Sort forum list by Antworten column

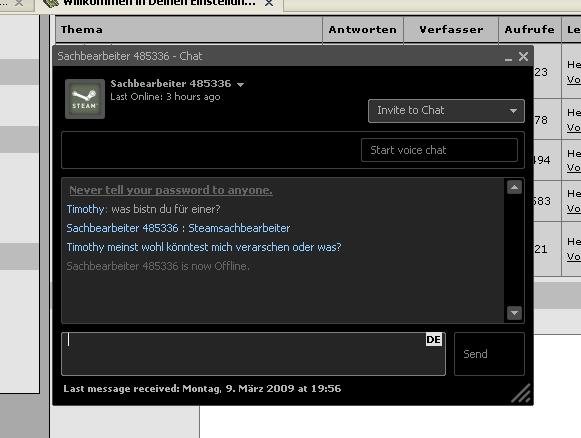point(362,29)
